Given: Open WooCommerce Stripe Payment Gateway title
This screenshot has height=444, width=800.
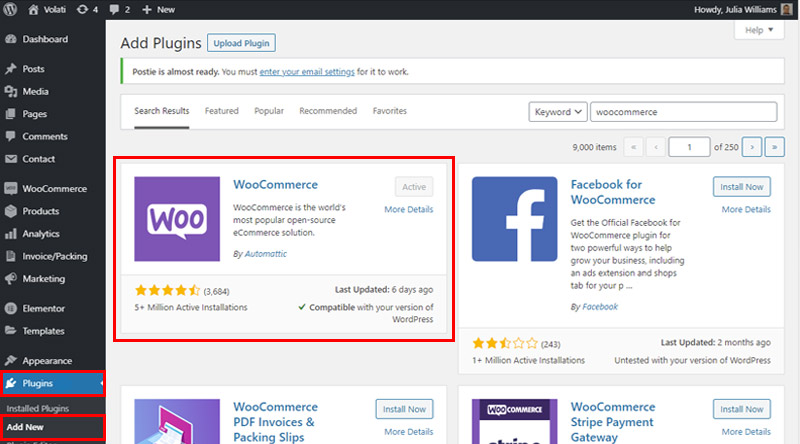Looking at the screenshot, I should (x=613, y=422).
